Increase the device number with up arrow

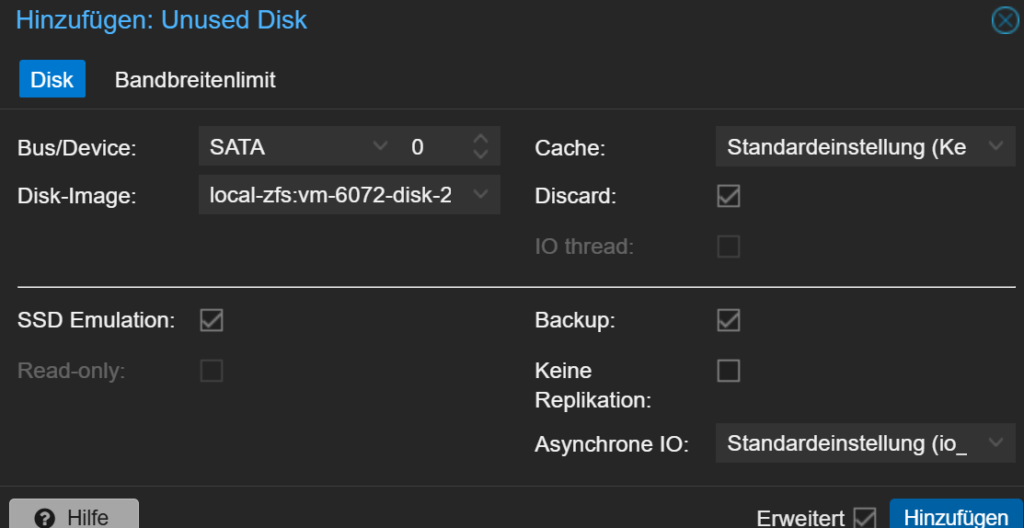click(481, 139)
